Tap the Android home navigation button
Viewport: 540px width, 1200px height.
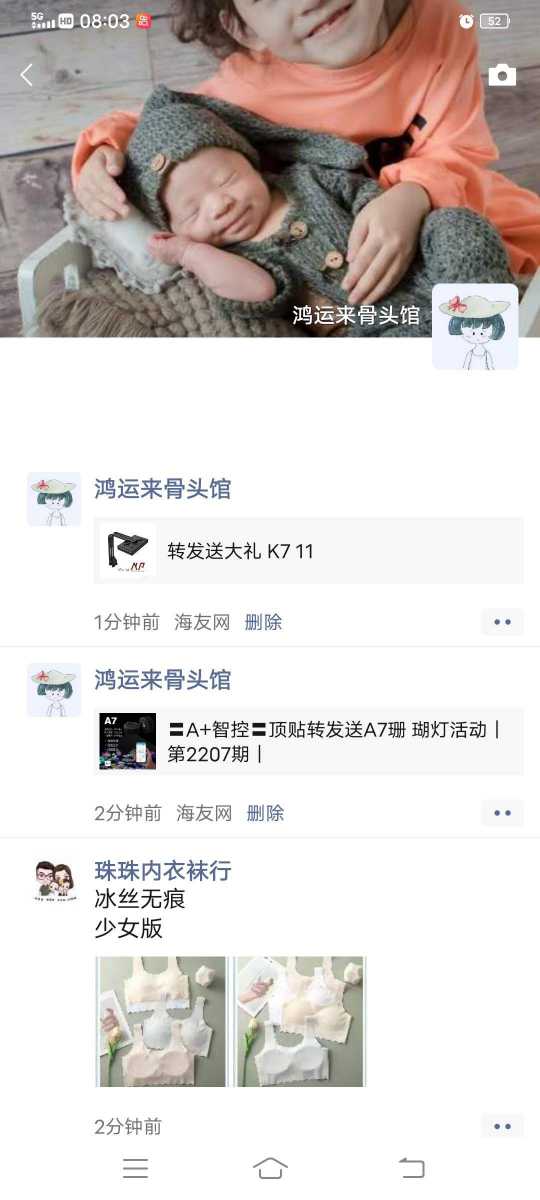[270, 1168]
